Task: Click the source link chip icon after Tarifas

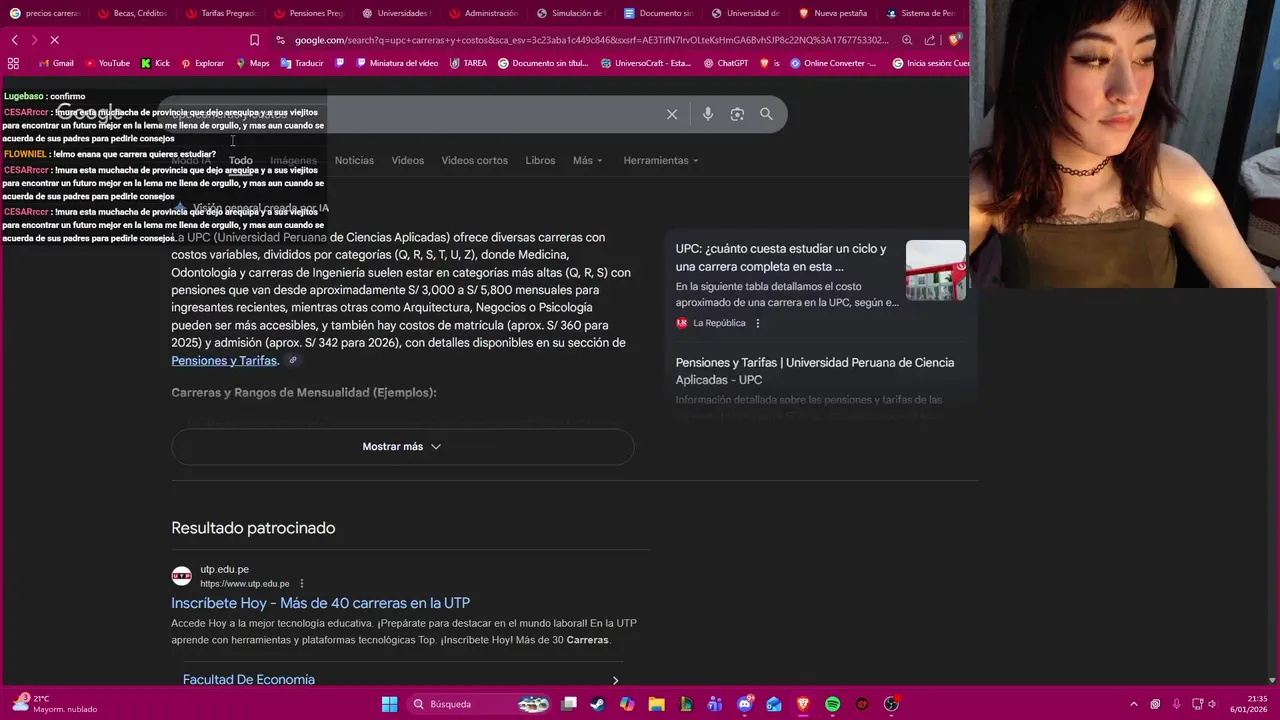Action: [x=293, y=360]
